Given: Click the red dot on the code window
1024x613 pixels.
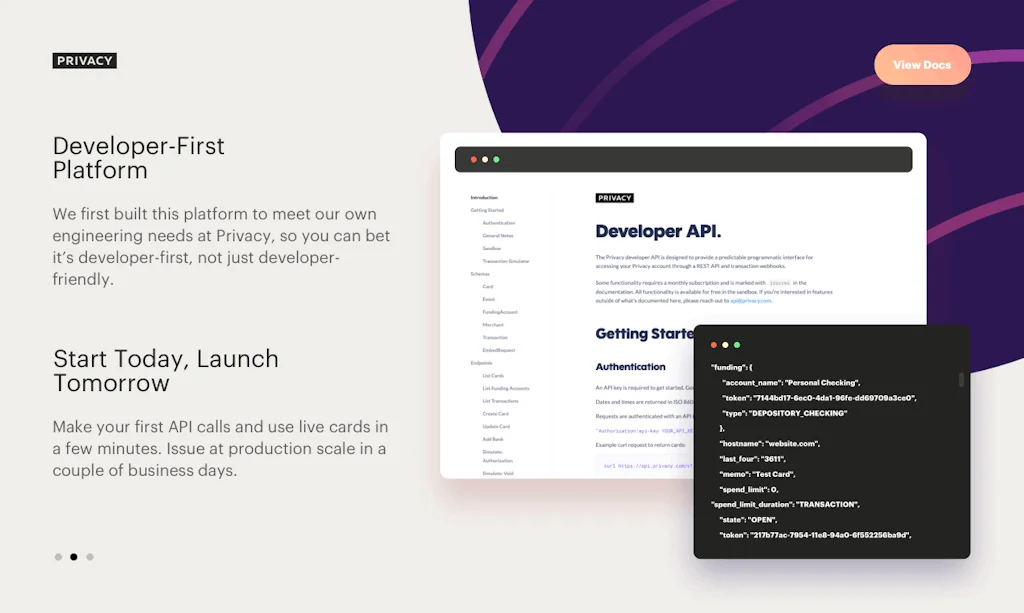Looking at the screenshot, I should (x=714, y=345).
